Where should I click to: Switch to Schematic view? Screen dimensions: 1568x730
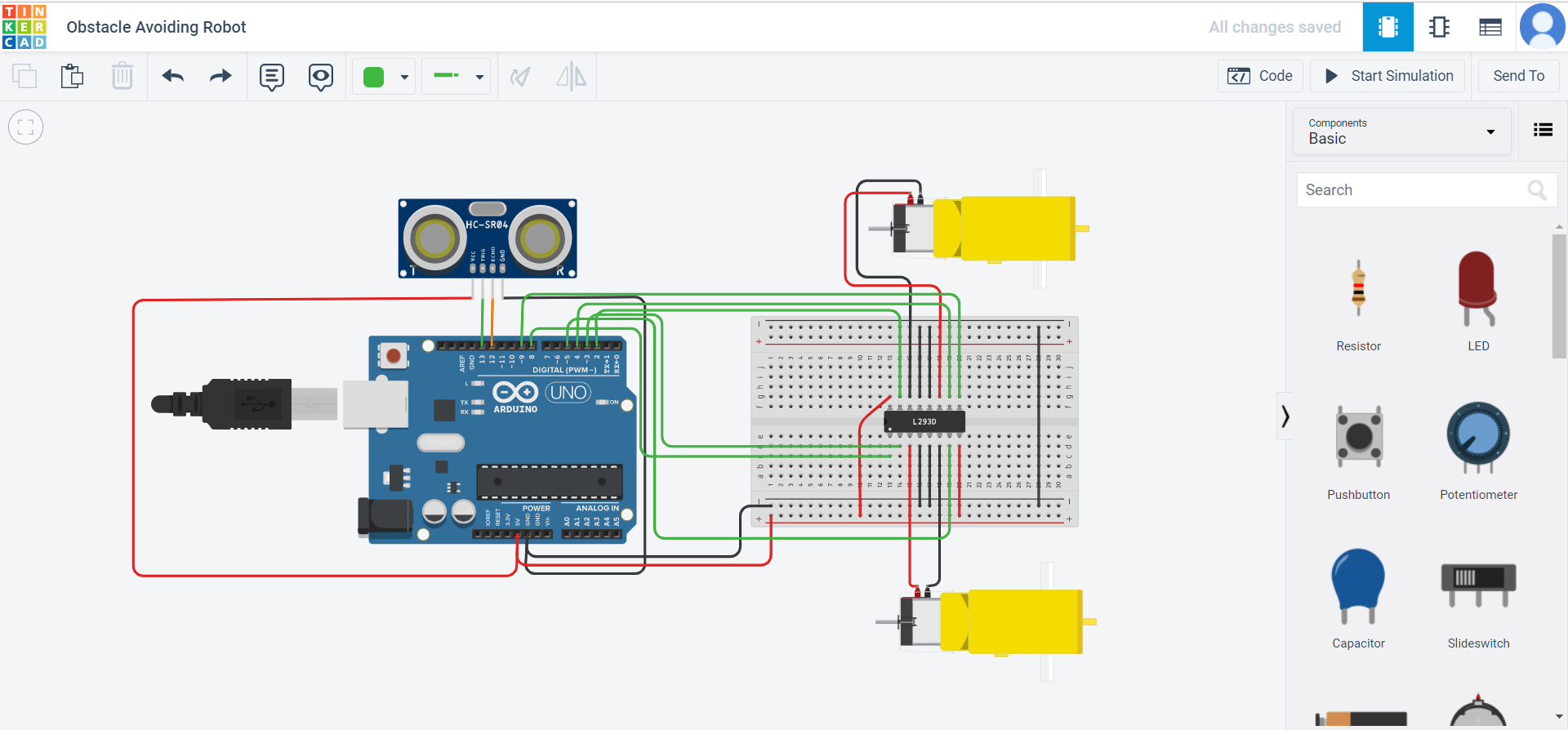click(1439, 27)
